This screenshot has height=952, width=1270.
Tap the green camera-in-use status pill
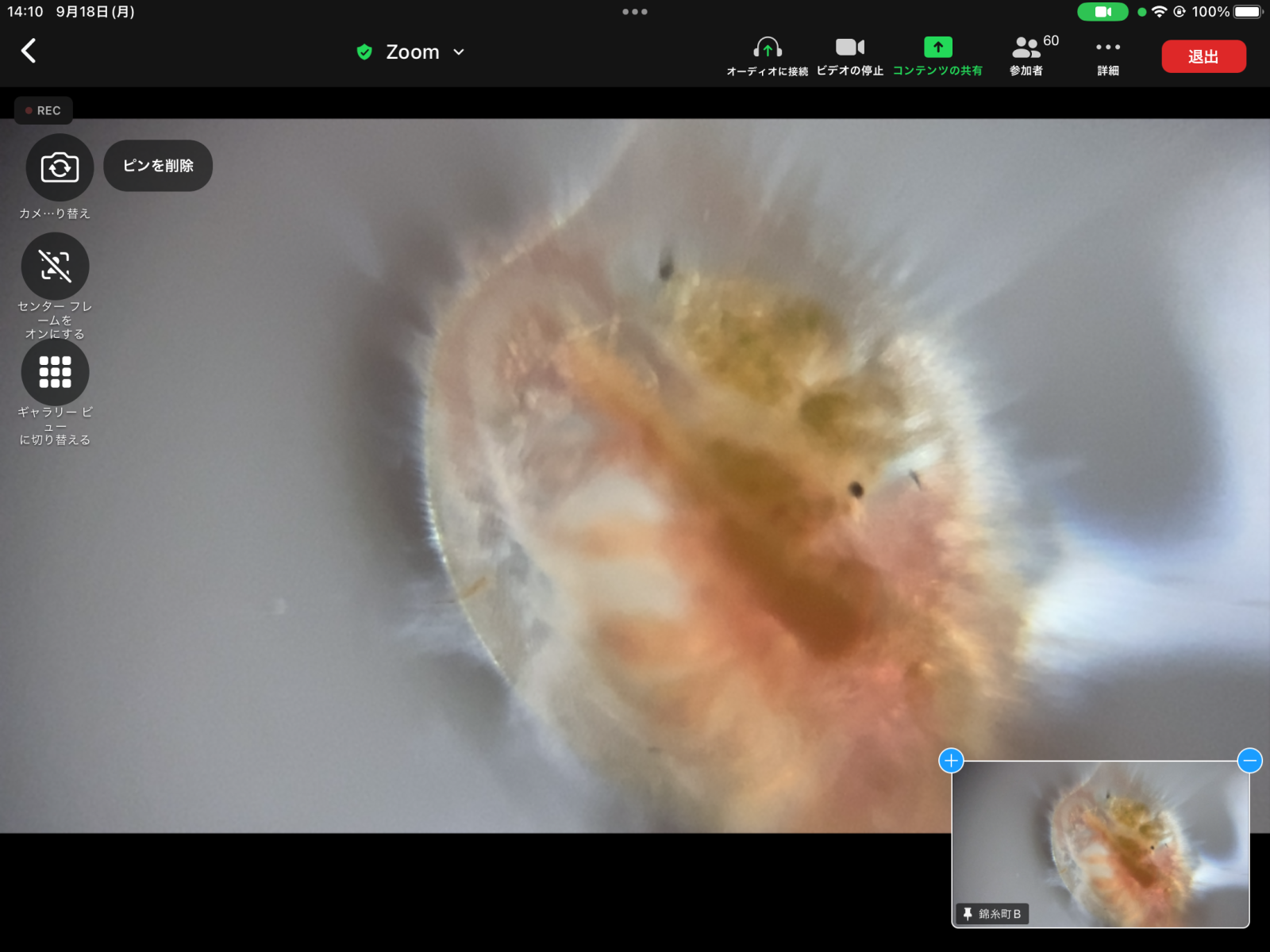click(x=1102, y=12)
